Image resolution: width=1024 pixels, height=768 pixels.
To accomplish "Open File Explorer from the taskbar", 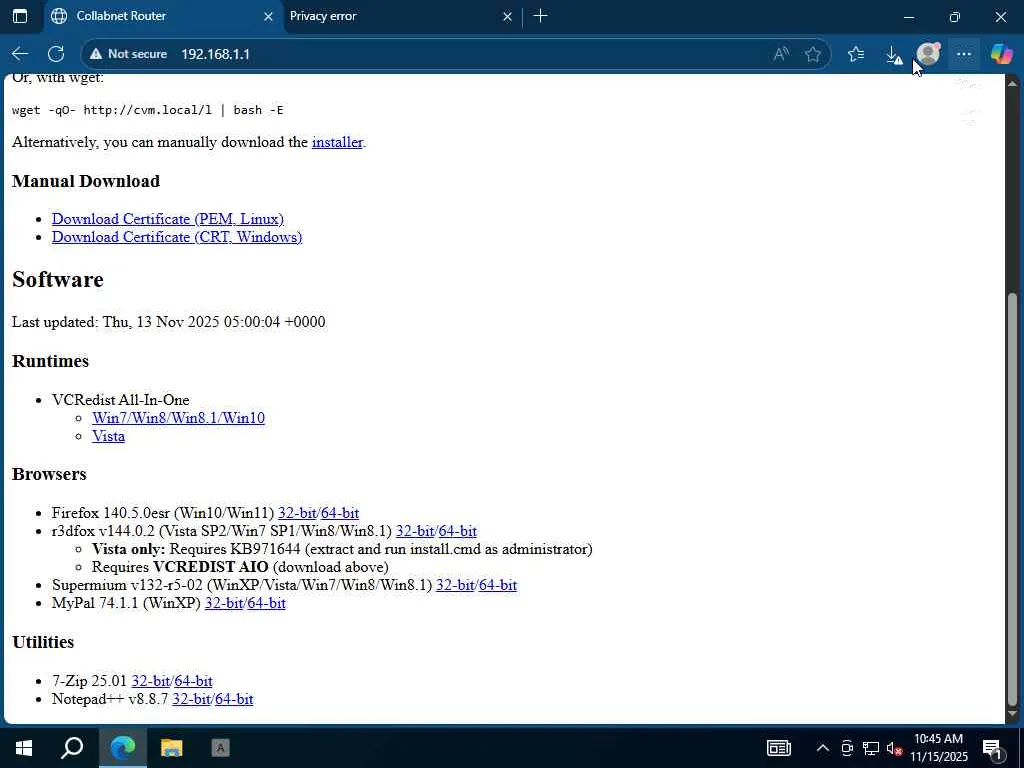I will 171,748.
